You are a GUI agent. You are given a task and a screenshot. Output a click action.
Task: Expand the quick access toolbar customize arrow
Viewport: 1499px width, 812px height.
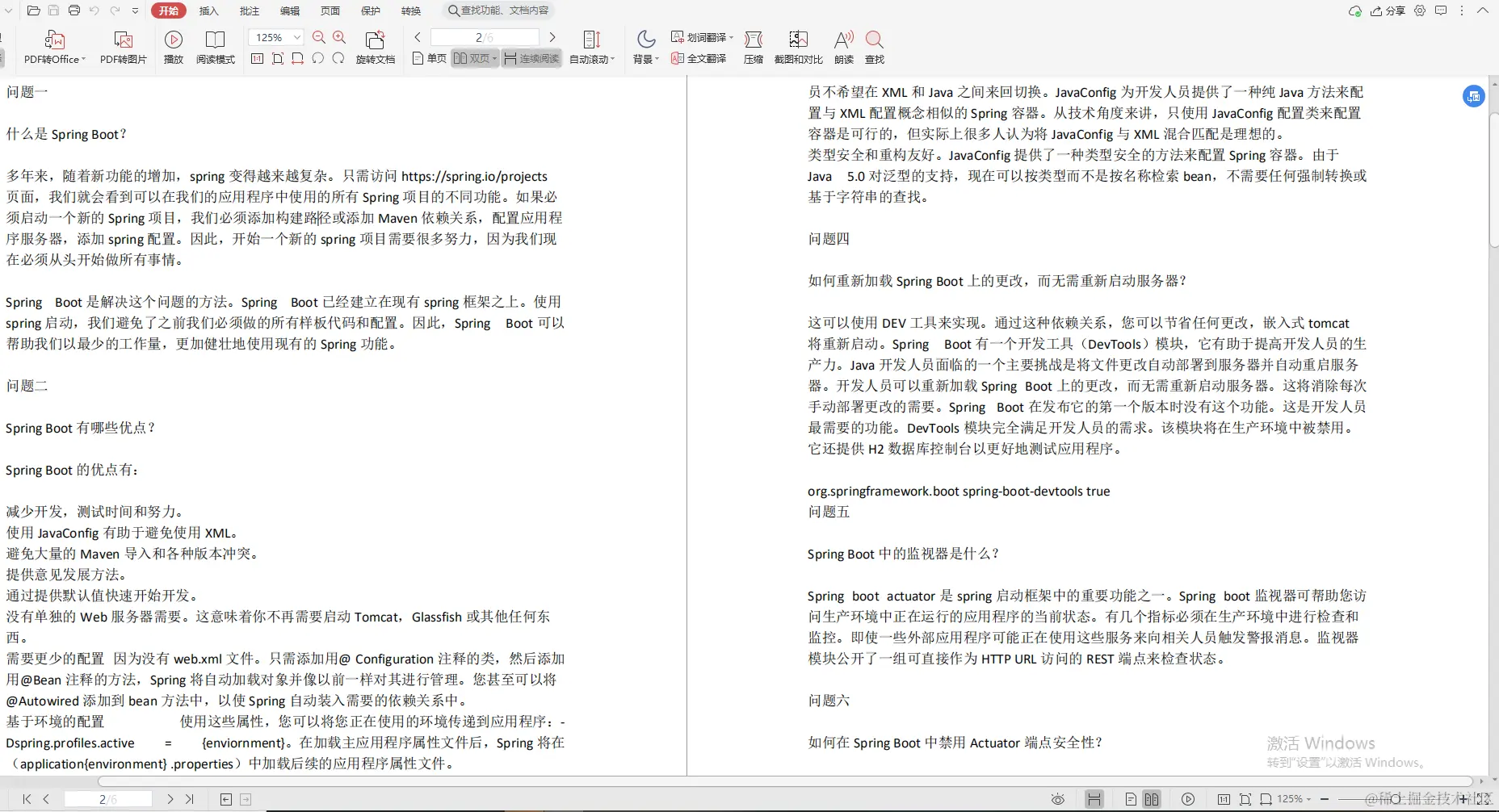135,10
